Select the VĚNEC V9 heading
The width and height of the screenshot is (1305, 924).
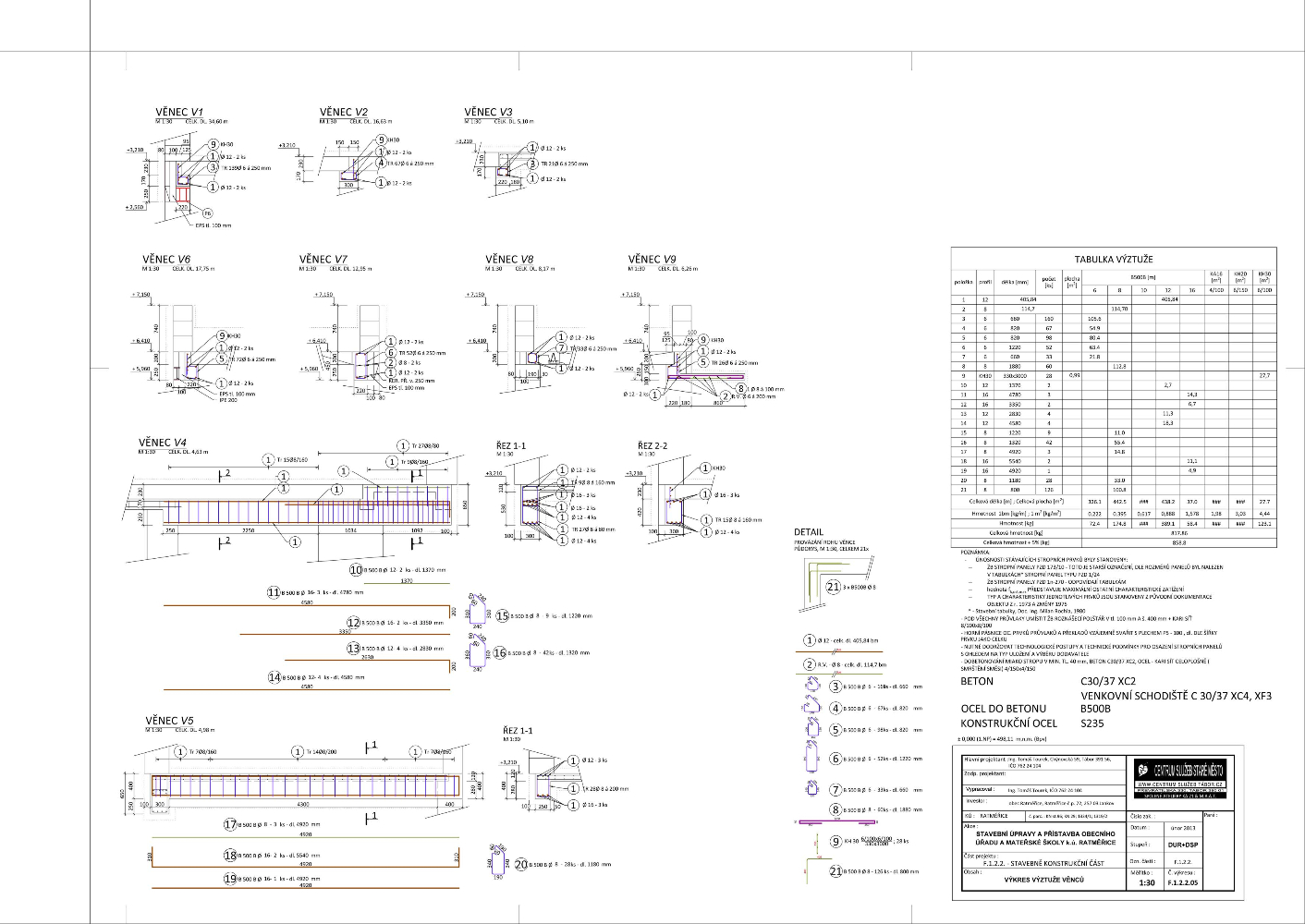tap(652, 260)
